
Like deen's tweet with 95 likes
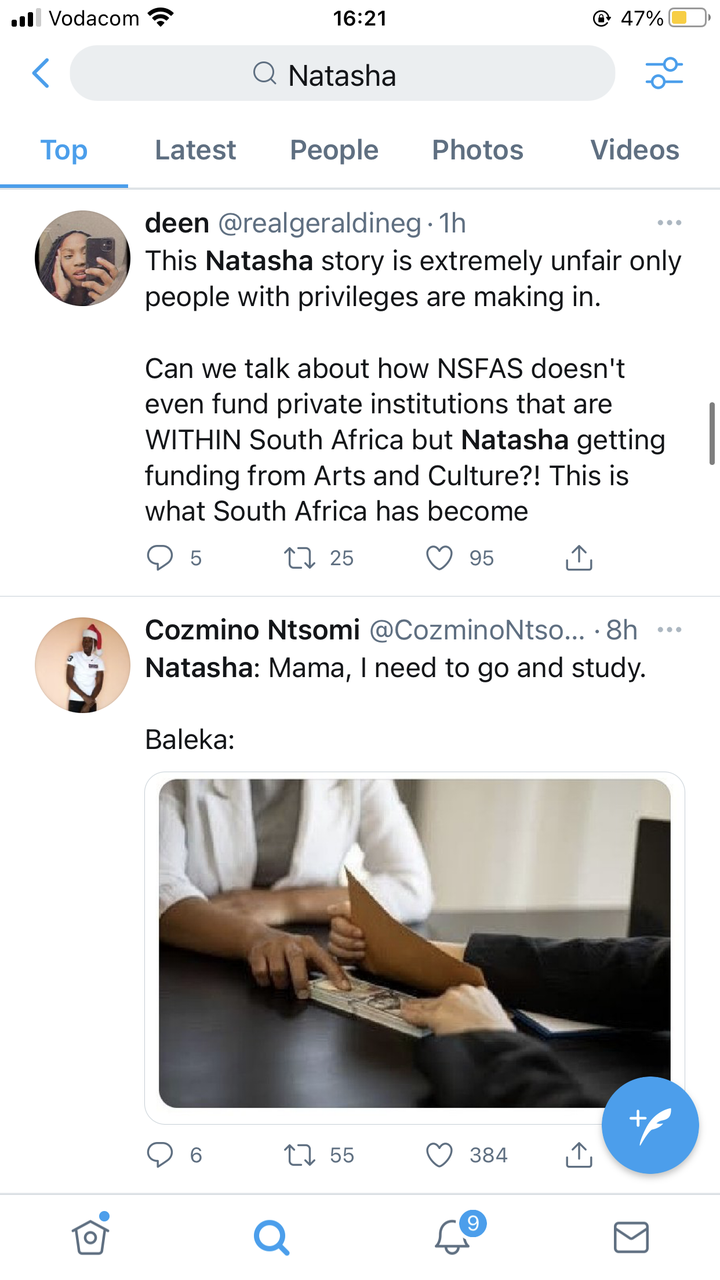tap(440, 558)
